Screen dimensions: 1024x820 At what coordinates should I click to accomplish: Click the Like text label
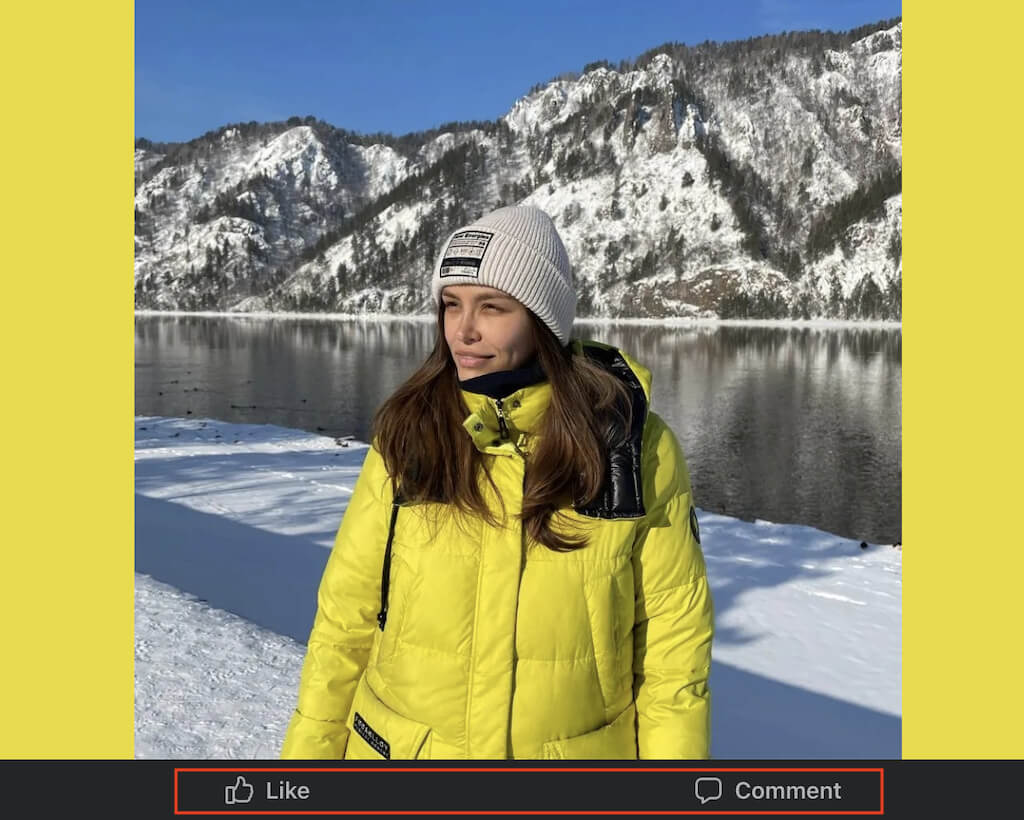coord(287,791)
